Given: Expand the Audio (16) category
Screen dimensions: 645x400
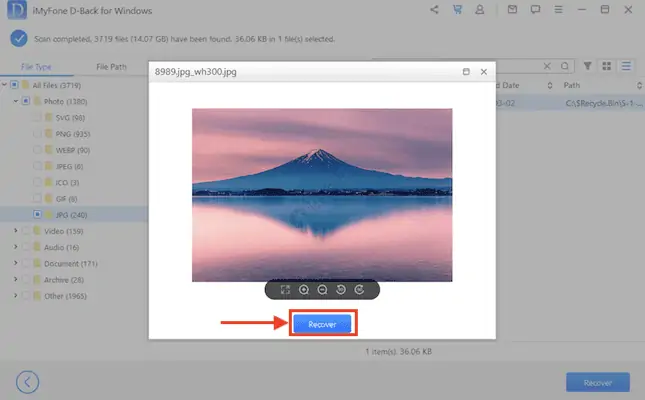Looking at the screenshot, I should 15,247.
